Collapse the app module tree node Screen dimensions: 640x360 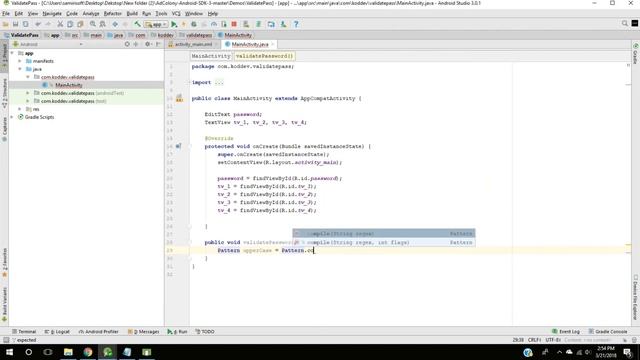pyautogui.click(x=12, y=53)
